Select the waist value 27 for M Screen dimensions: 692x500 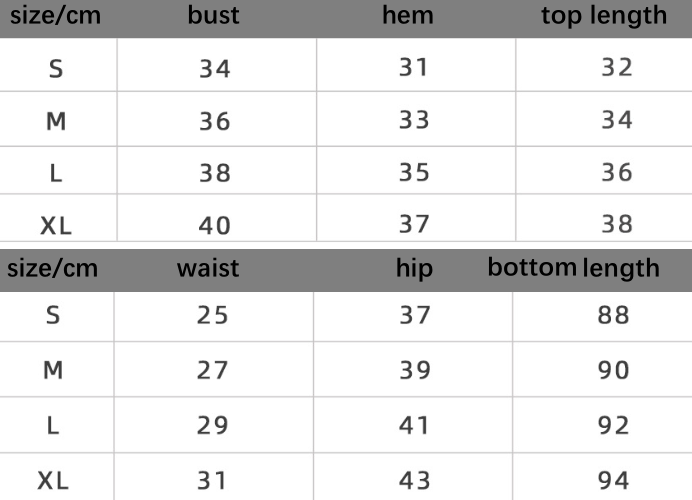click(213, 371)
